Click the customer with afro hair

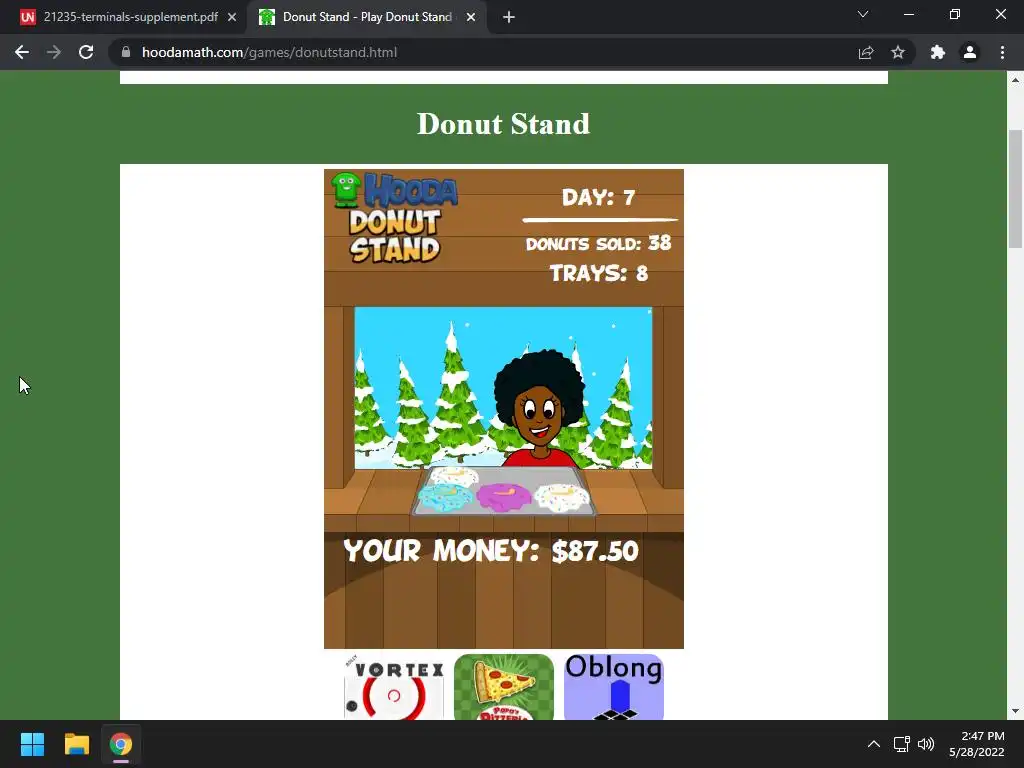539,408
